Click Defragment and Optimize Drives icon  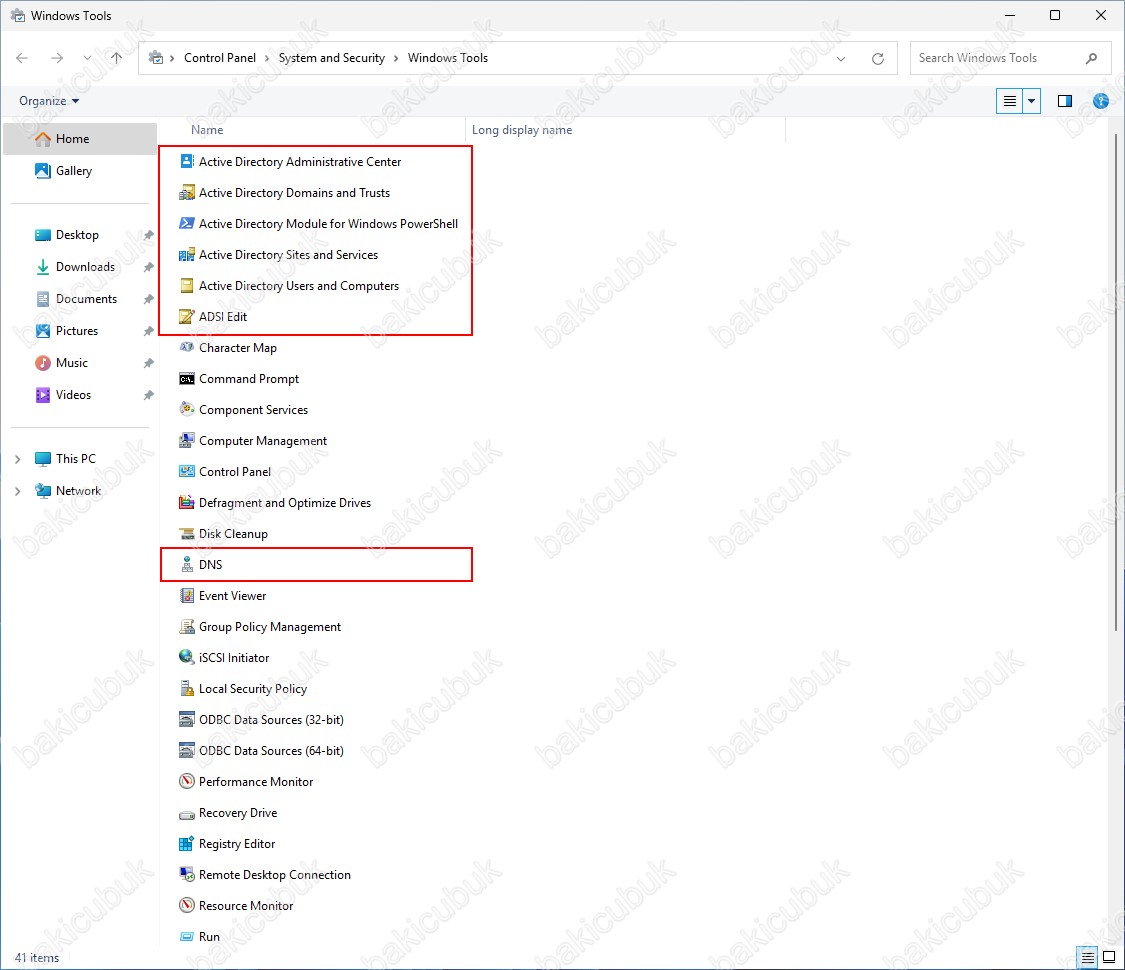tap(187, 502)
